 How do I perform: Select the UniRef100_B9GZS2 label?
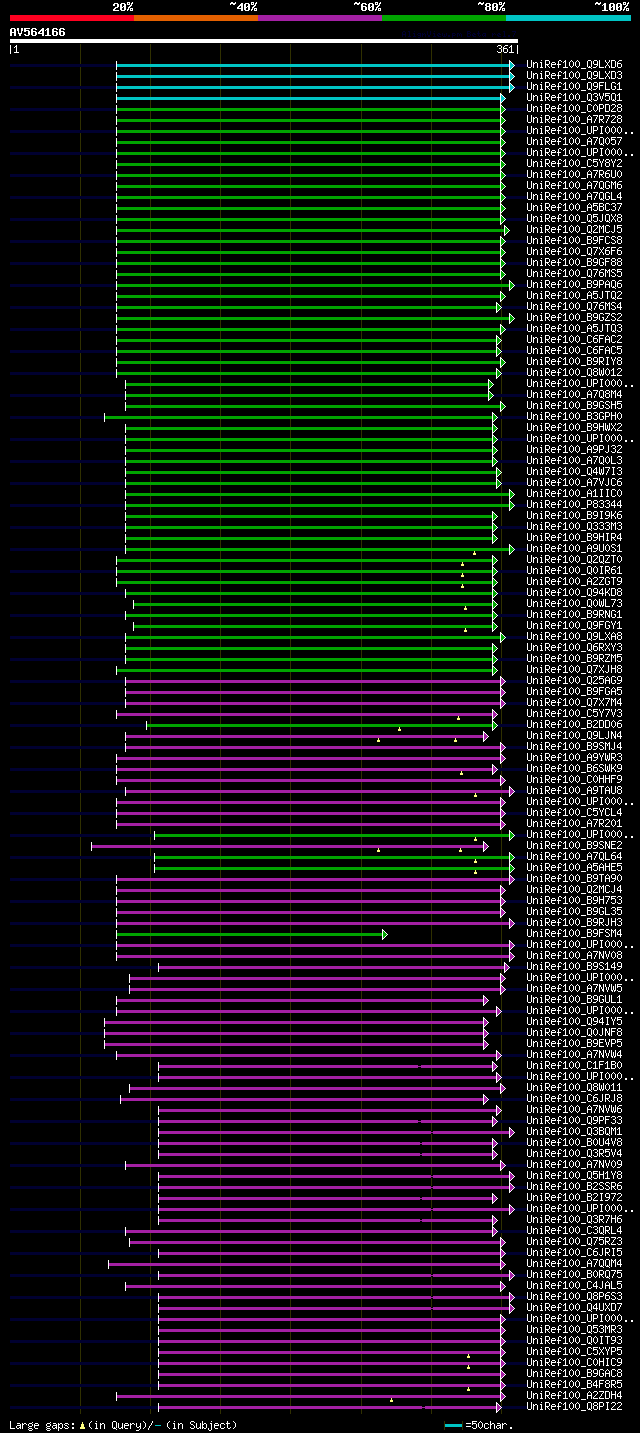tap(574, 318)
